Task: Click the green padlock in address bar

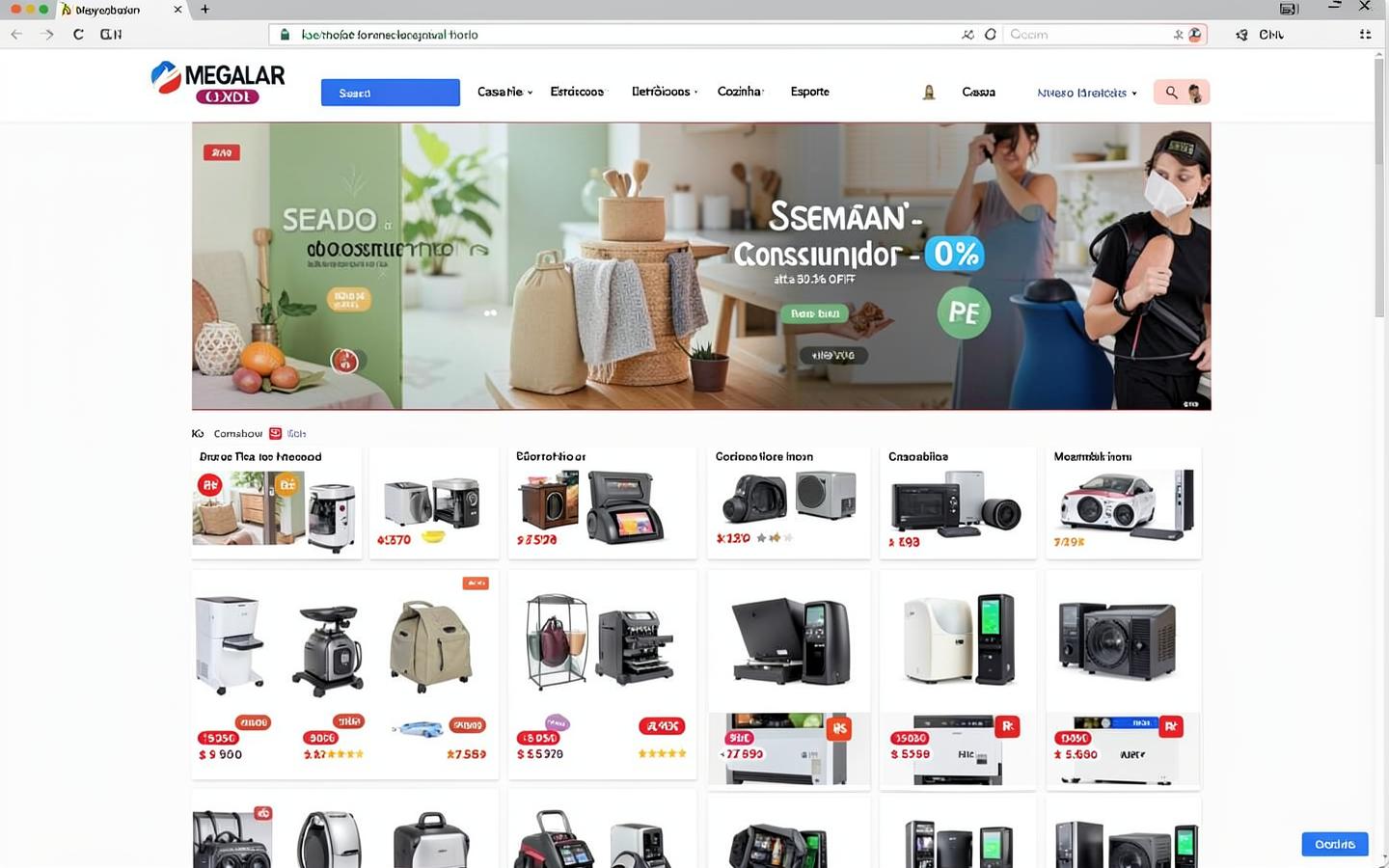Action: 285,34
